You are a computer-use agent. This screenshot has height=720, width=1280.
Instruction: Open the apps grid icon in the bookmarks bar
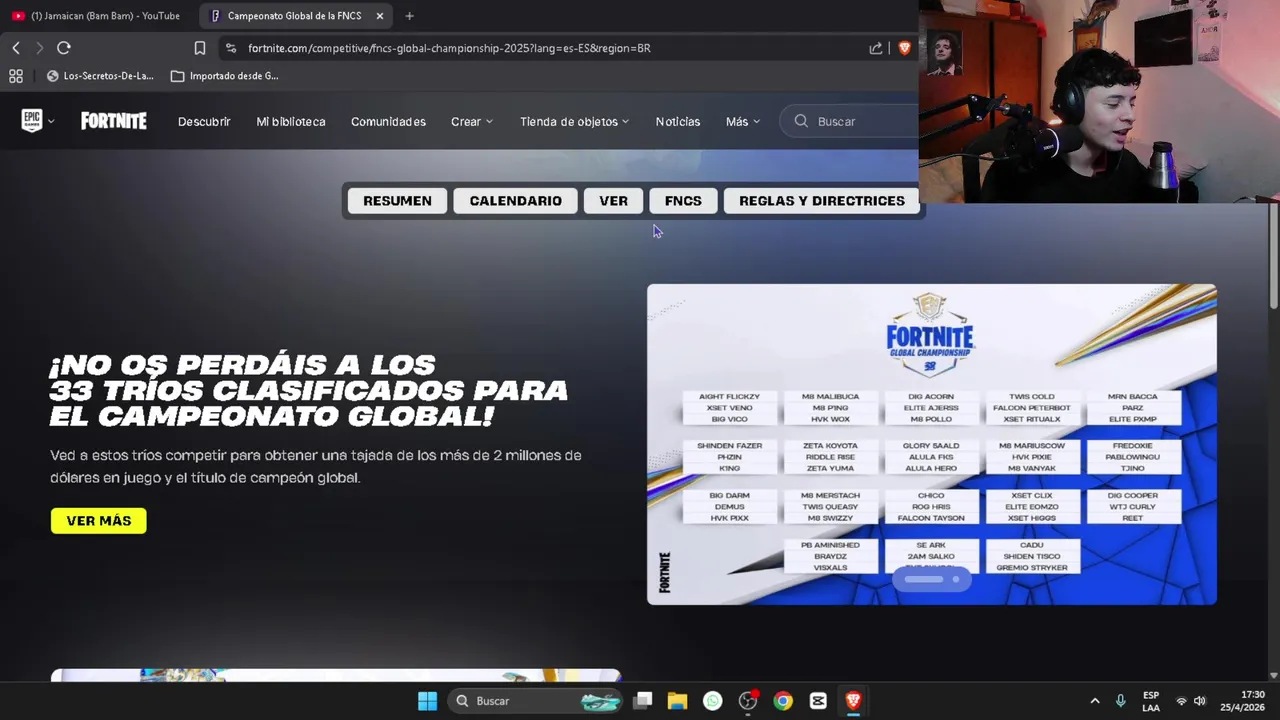coord(16,76)
